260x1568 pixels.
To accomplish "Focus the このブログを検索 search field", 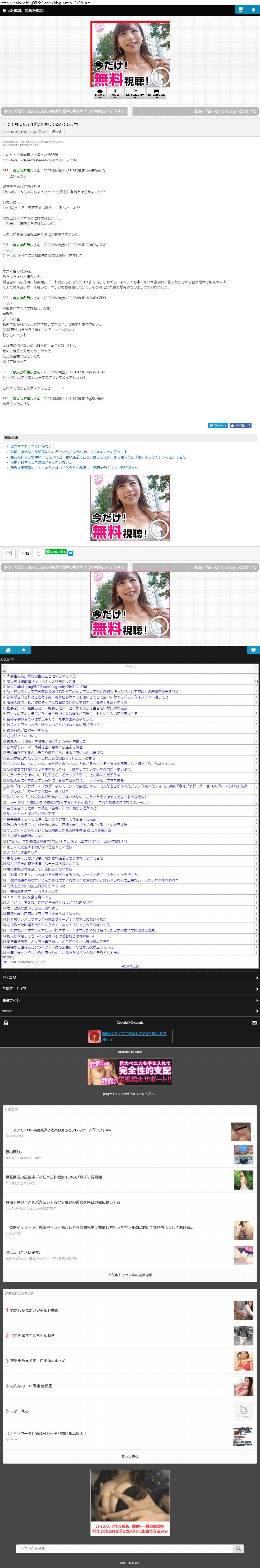I will click(x=125, y=1548).
